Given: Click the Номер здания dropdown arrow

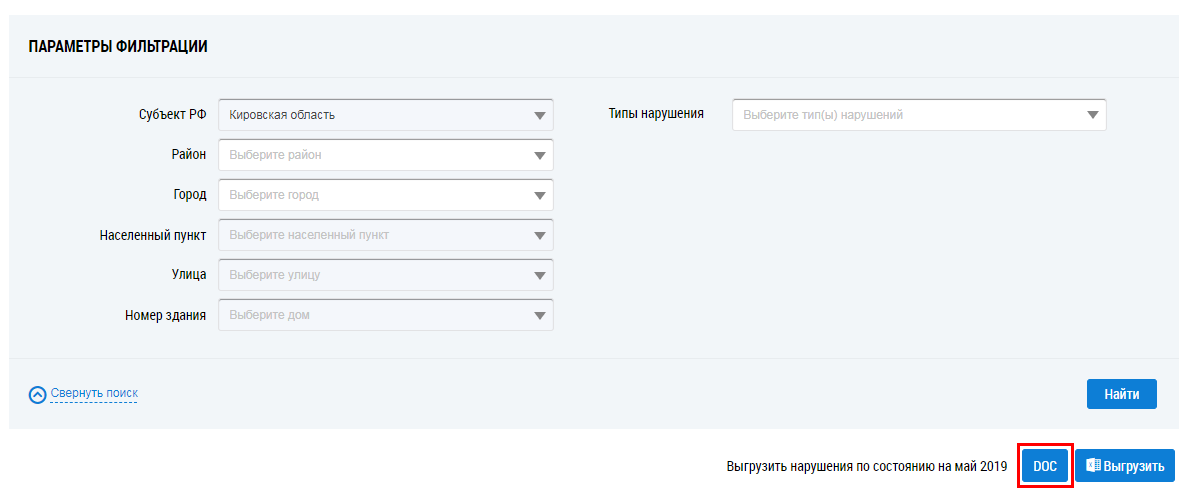Looking at the screenshot, I should (540, 315).
